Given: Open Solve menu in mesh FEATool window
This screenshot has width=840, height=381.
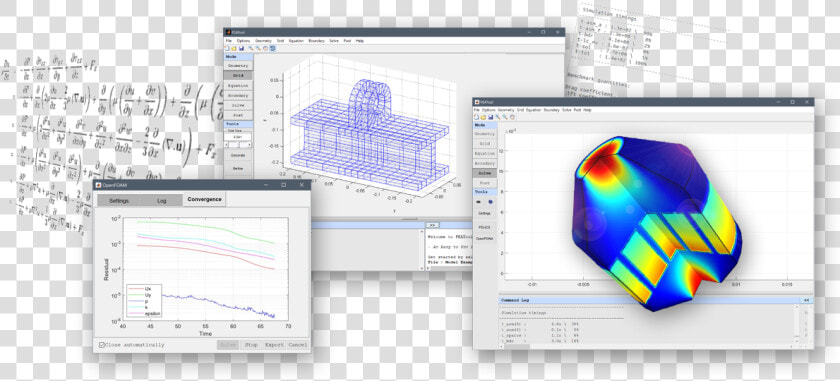Looking at the screenshot, I should point(334,41).
